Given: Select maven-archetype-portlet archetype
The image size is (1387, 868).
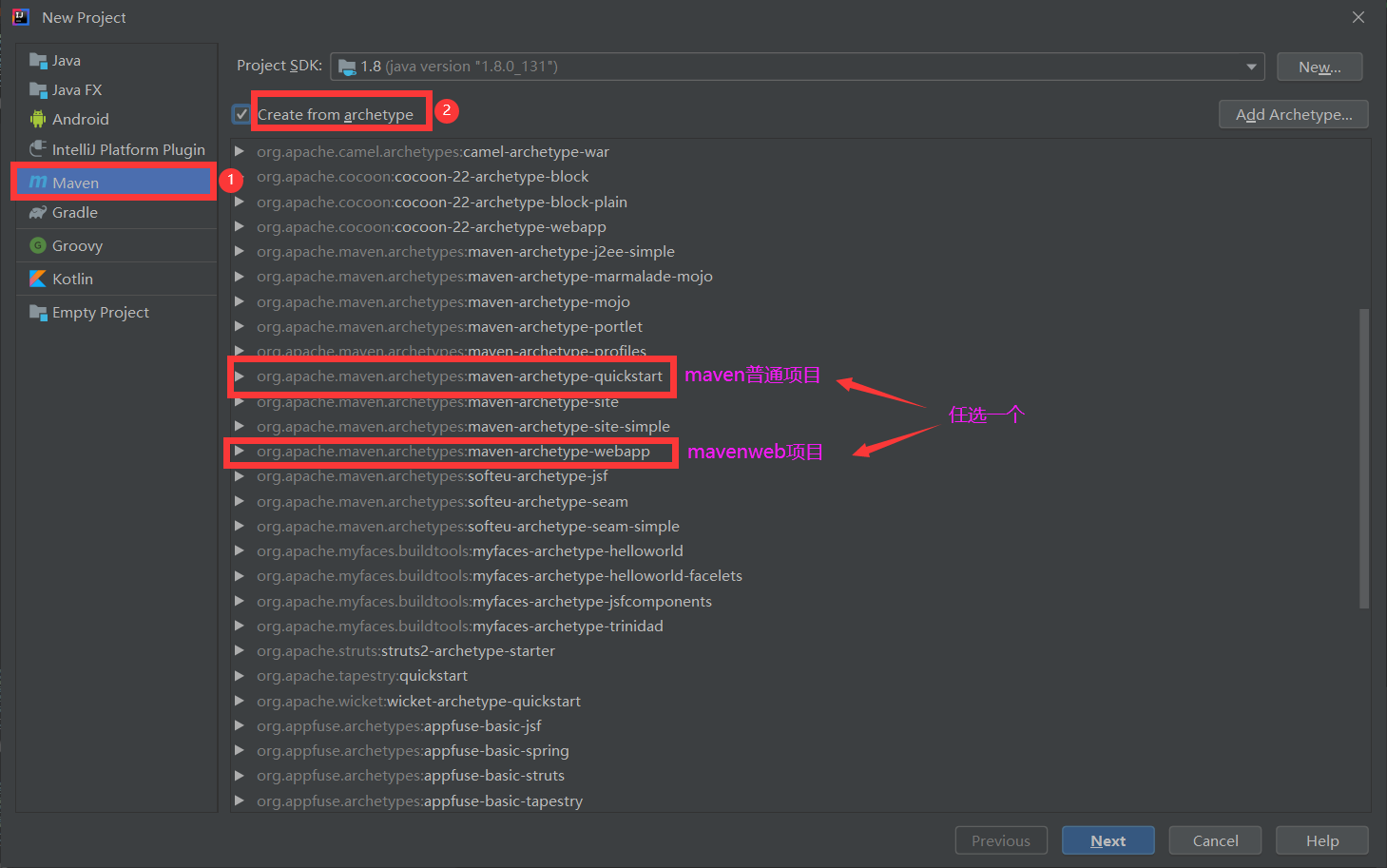Looking at the screenshot, I should coord(450,327).
